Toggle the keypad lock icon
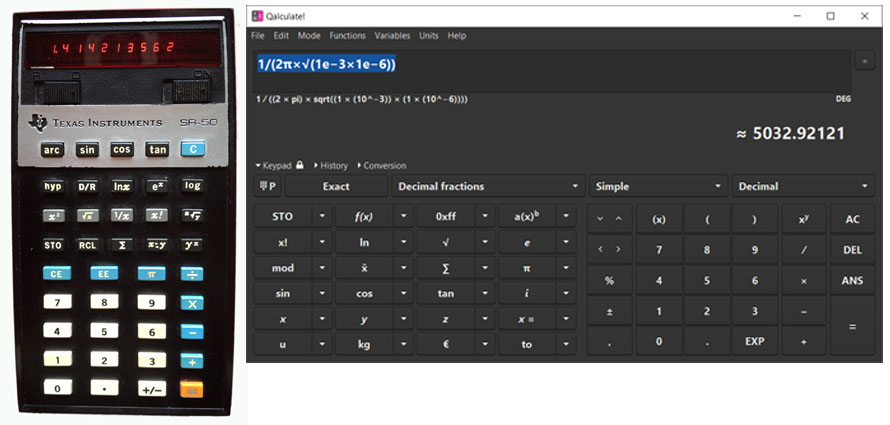 [300, 165]
